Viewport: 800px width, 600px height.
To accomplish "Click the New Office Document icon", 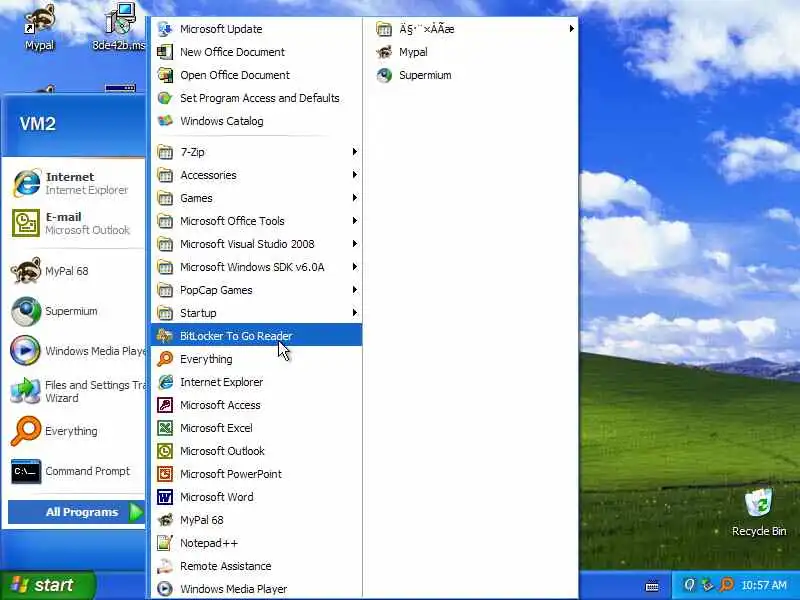I will tap(165, 52).
